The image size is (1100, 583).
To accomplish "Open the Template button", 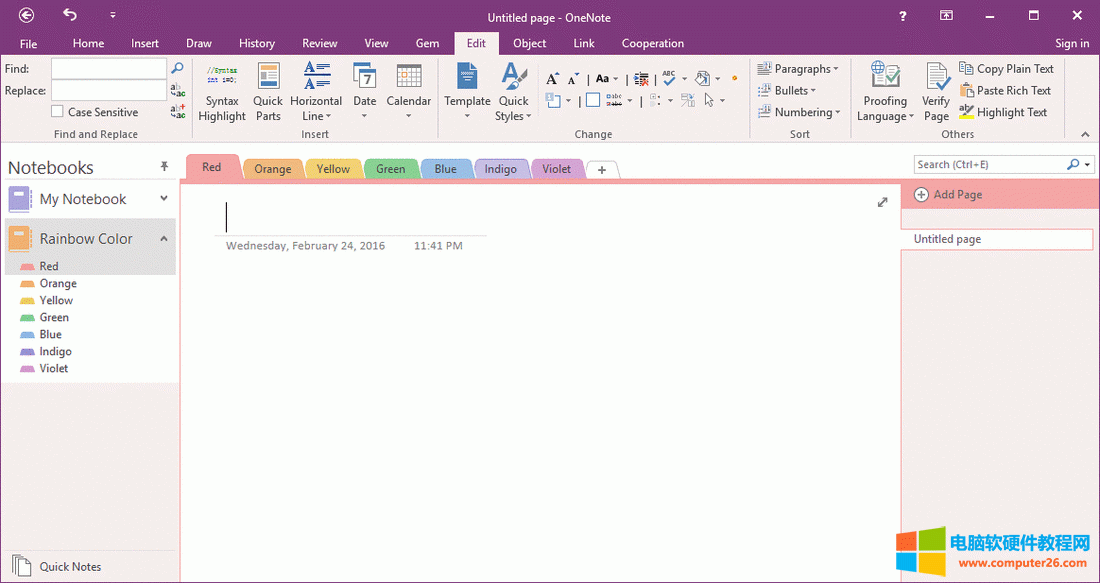I will pyautogui.click(x=467, y=92).
